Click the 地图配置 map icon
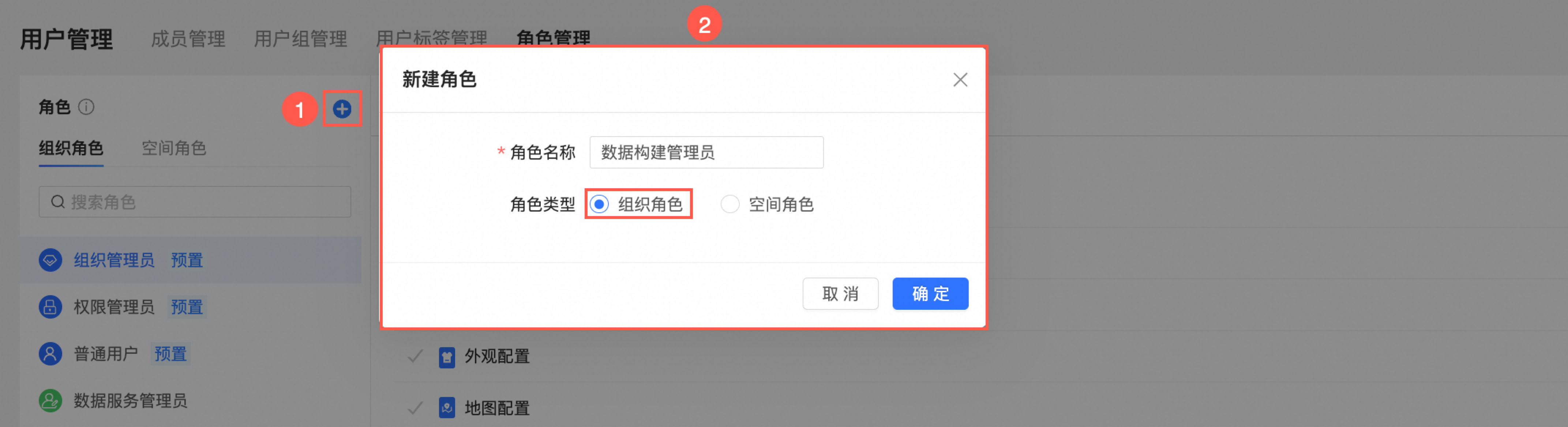The height and width of the screenshot is (427, 1568). pos(447,408)
